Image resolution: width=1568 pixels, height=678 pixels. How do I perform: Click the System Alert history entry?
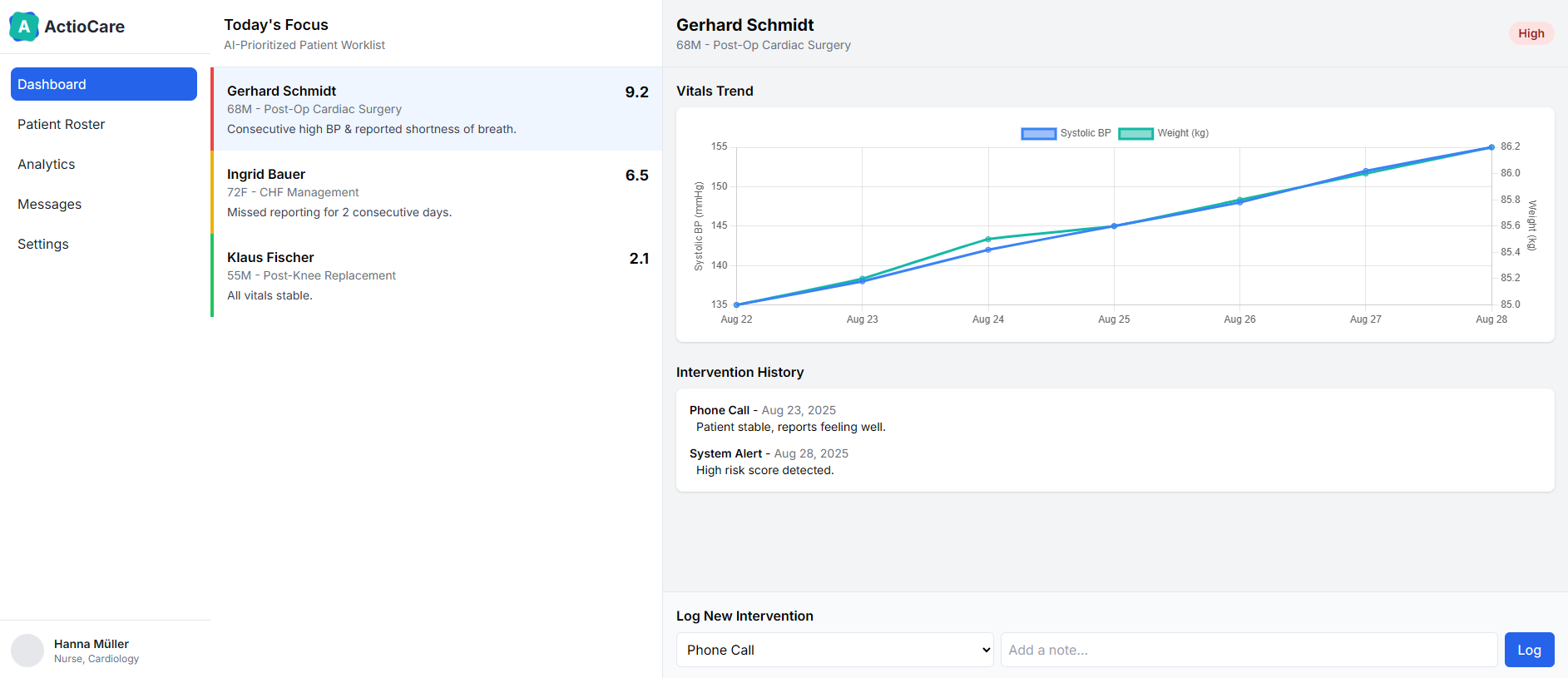1115,462
